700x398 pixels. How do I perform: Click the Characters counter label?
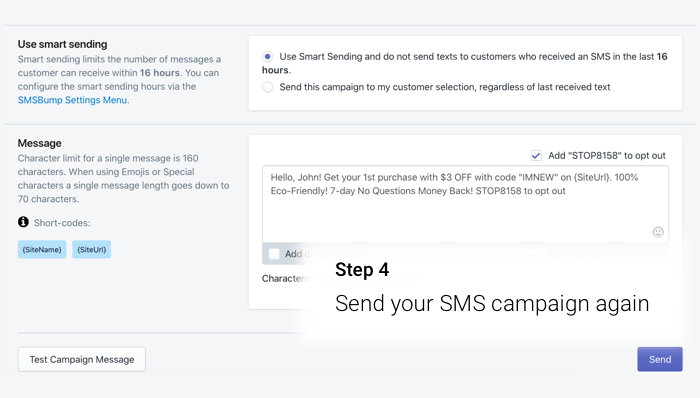pyautogui.click(x=286, y=278)
